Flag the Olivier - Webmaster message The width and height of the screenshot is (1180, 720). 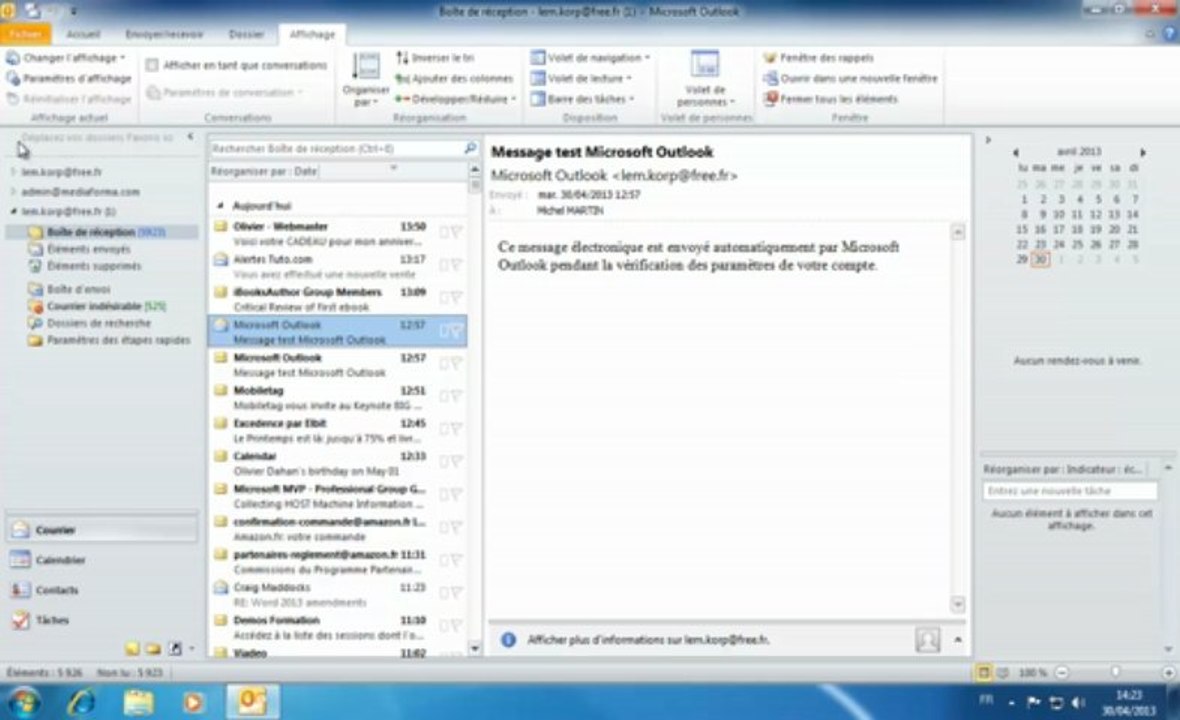456,232
